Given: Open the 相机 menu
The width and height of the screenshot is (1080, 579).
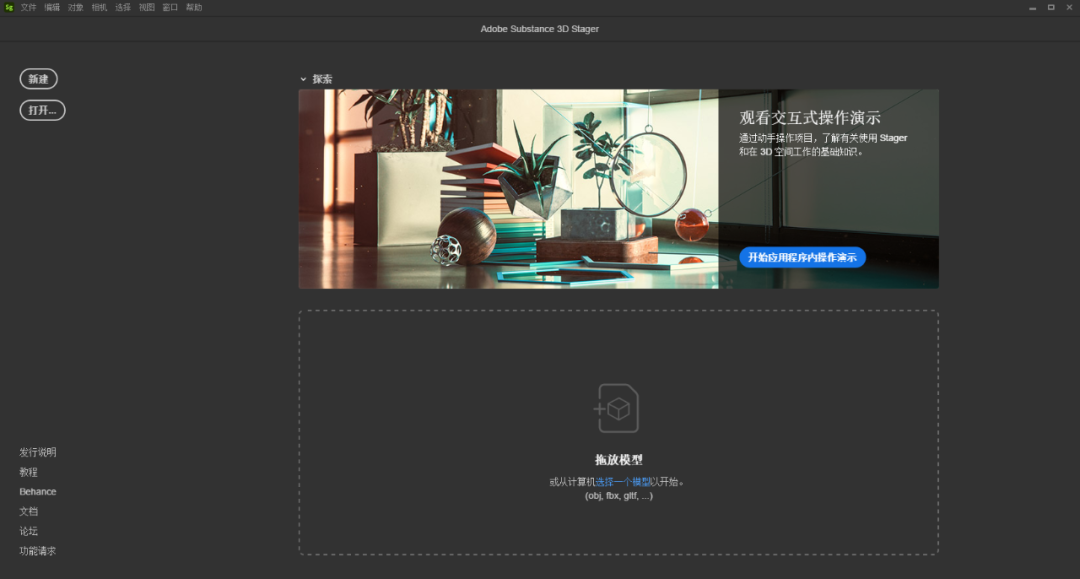Looking at the screenshot, I should point(99,7).
